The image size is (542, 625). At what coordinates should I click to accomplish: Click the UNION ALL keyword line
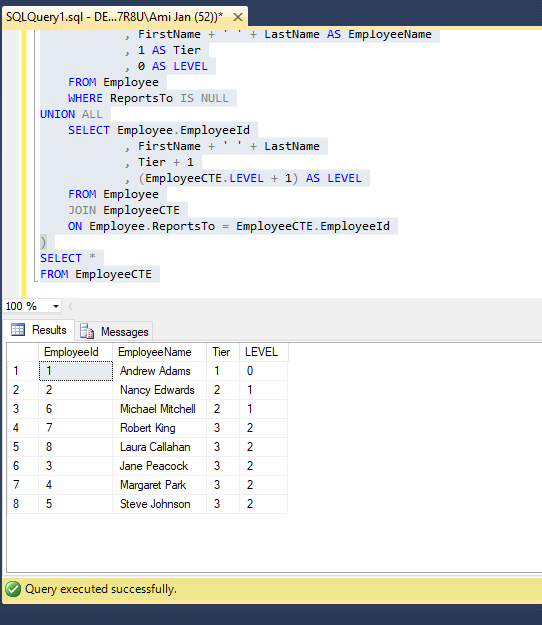tap(71, 114)
